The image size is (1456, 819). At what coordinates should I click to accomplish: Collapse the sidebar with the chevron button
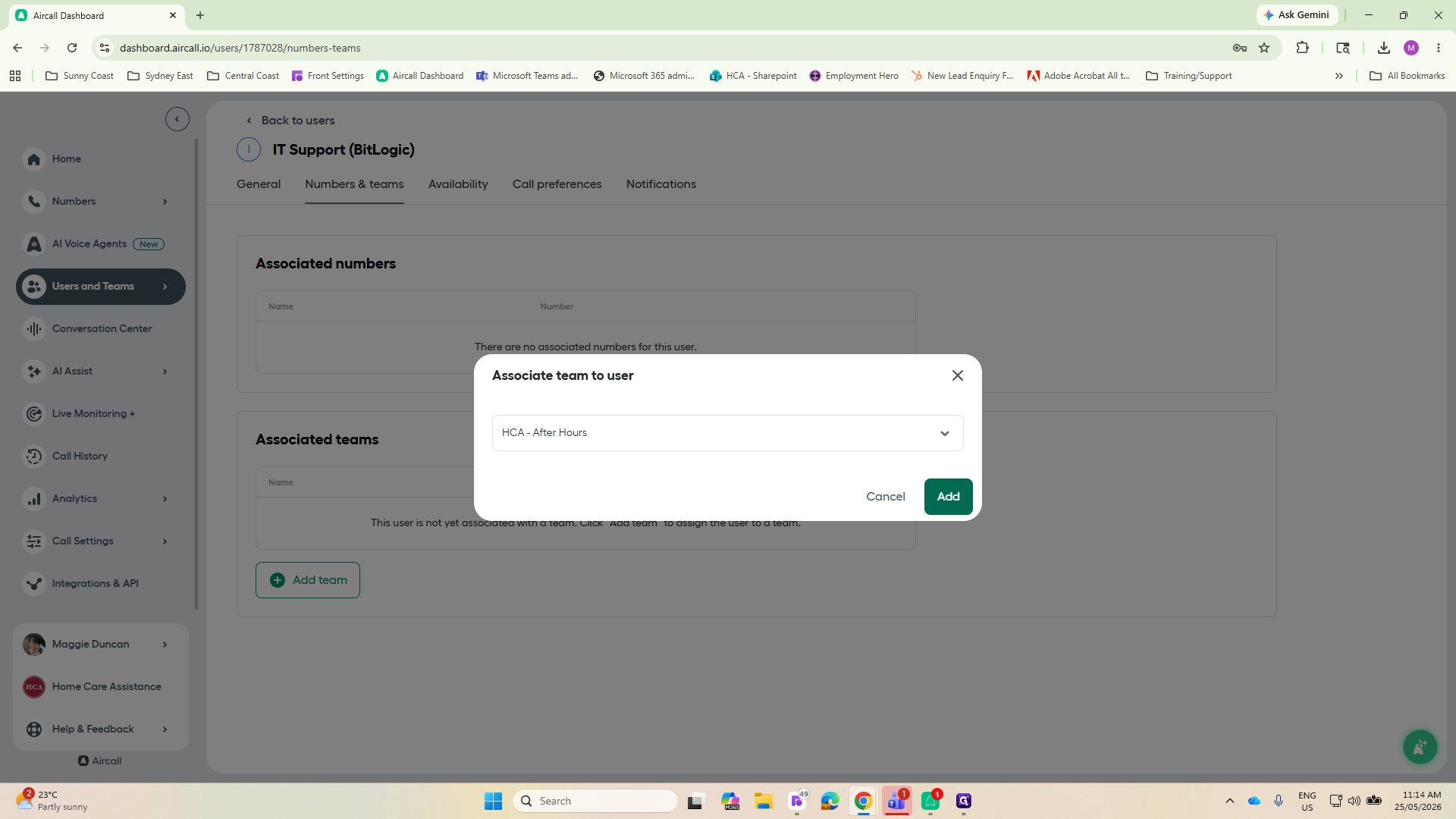(x=177, y=119)
